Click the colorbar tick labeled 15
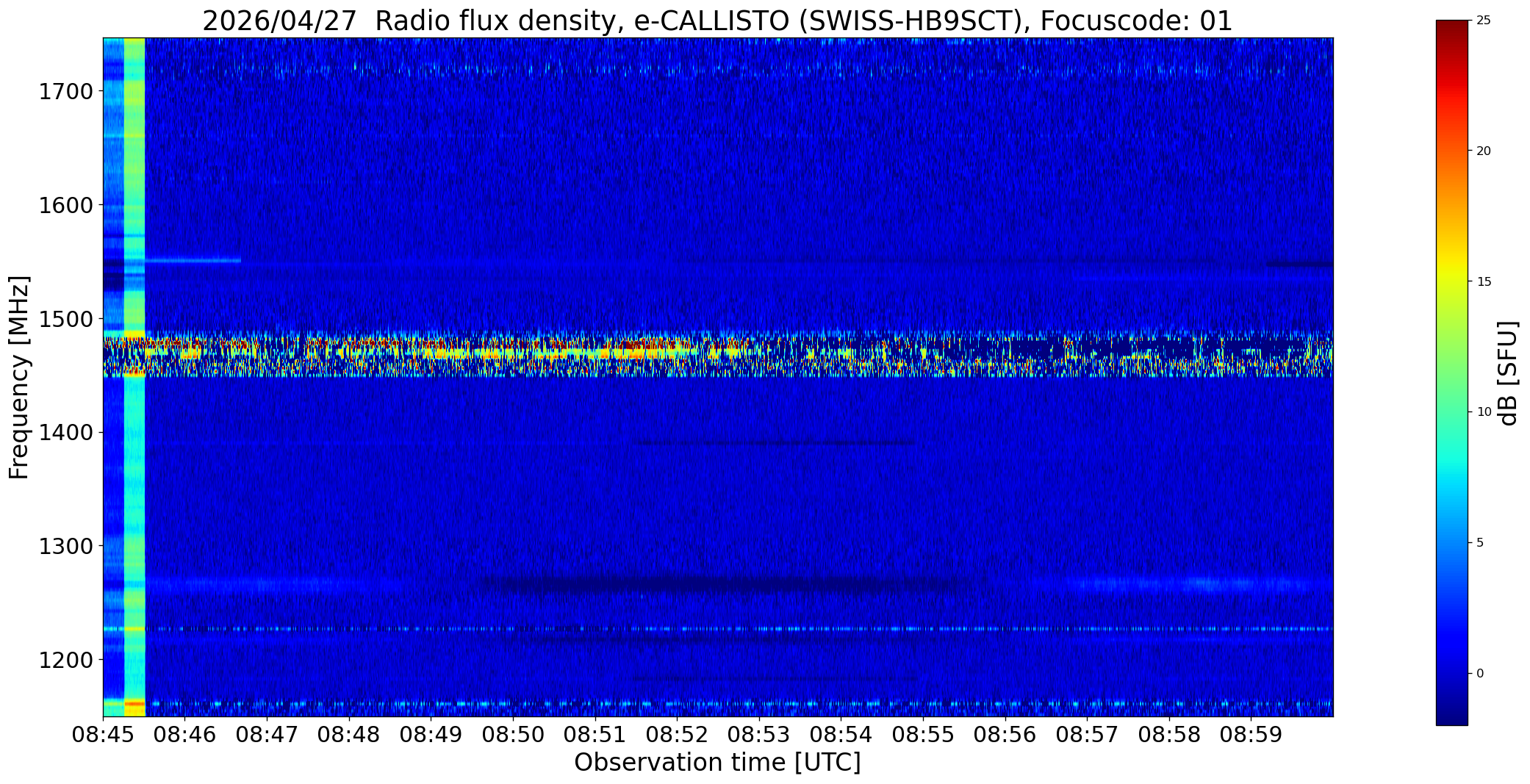The height and width of the screenshot is (784, 1530). (x=1483, y=282)
